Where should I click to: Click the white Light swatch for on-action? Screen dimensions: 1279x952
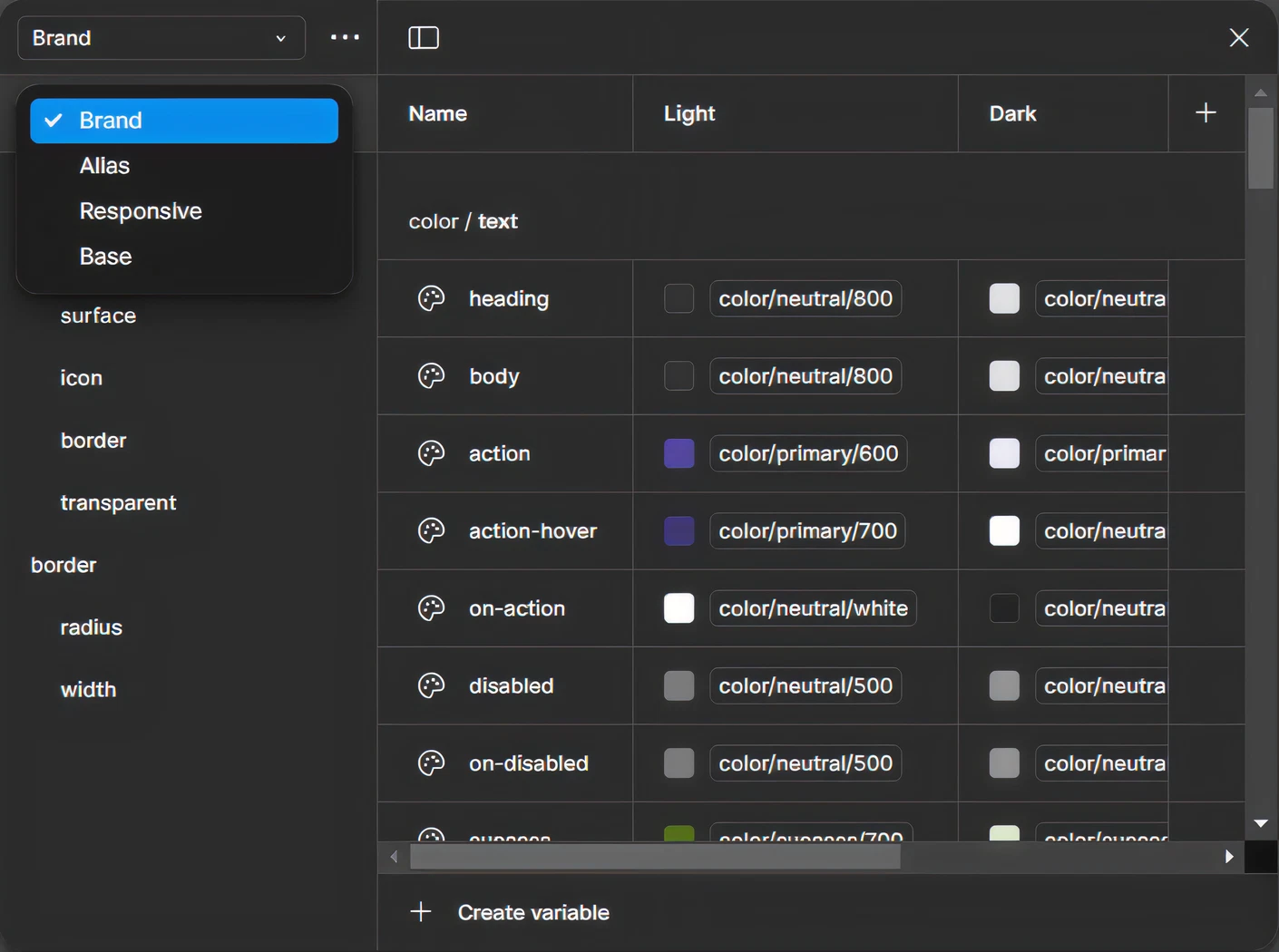[679, 608]
